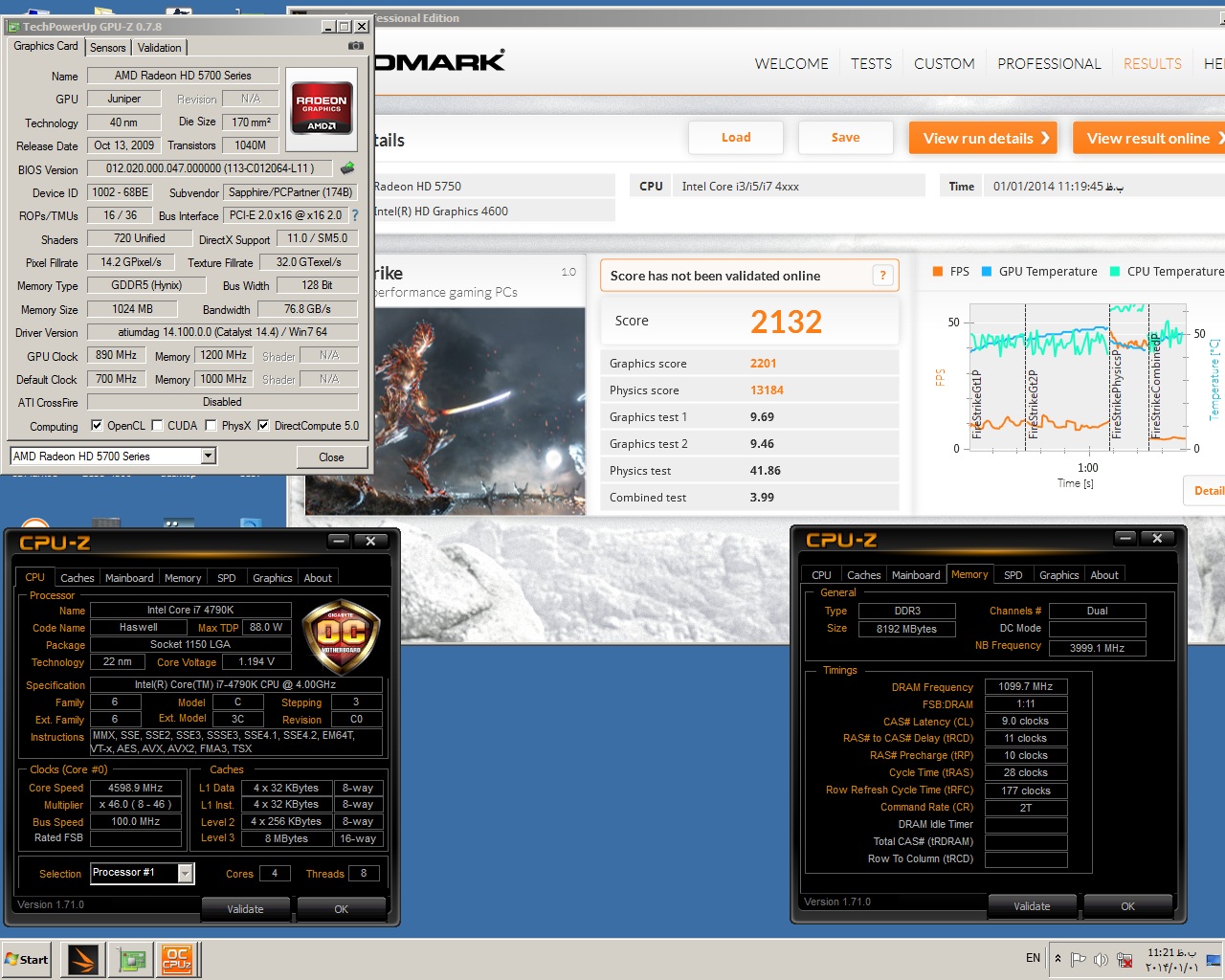Go to the 3DMark TESTS tab
The image size is (1225, 980).
coord(871,64)
